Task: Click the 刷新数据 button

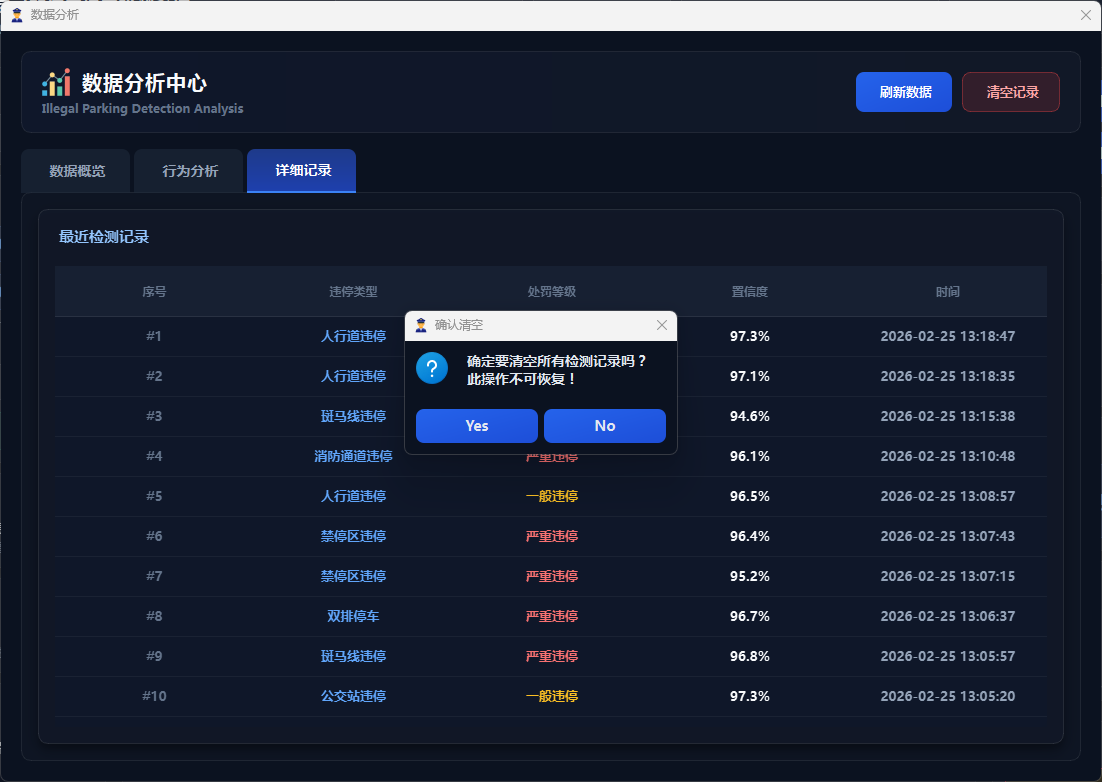Action: click(905, 92)
